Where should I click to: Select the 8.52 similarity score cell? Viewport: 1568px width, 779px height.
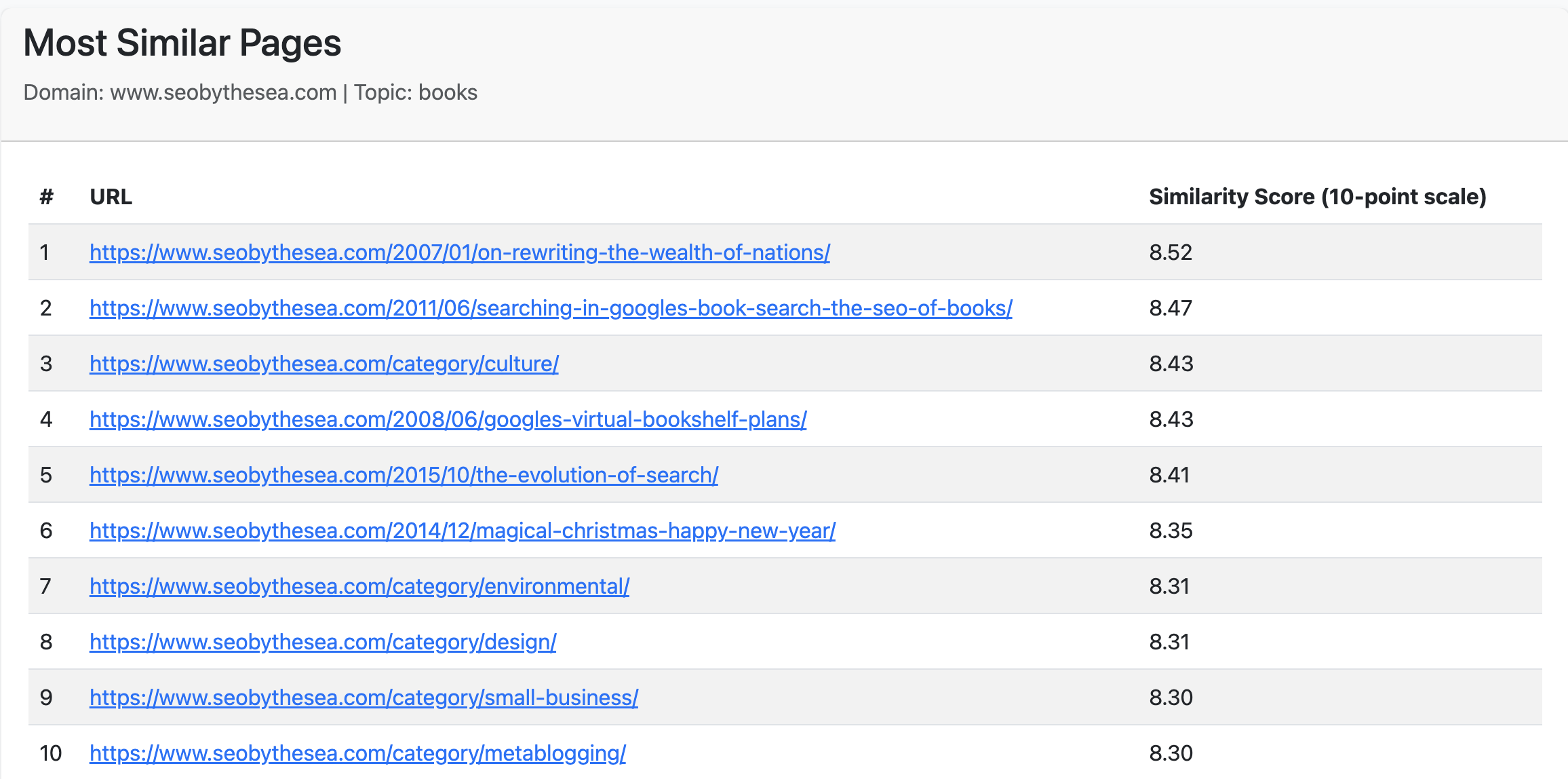[x=1171, y=252]
